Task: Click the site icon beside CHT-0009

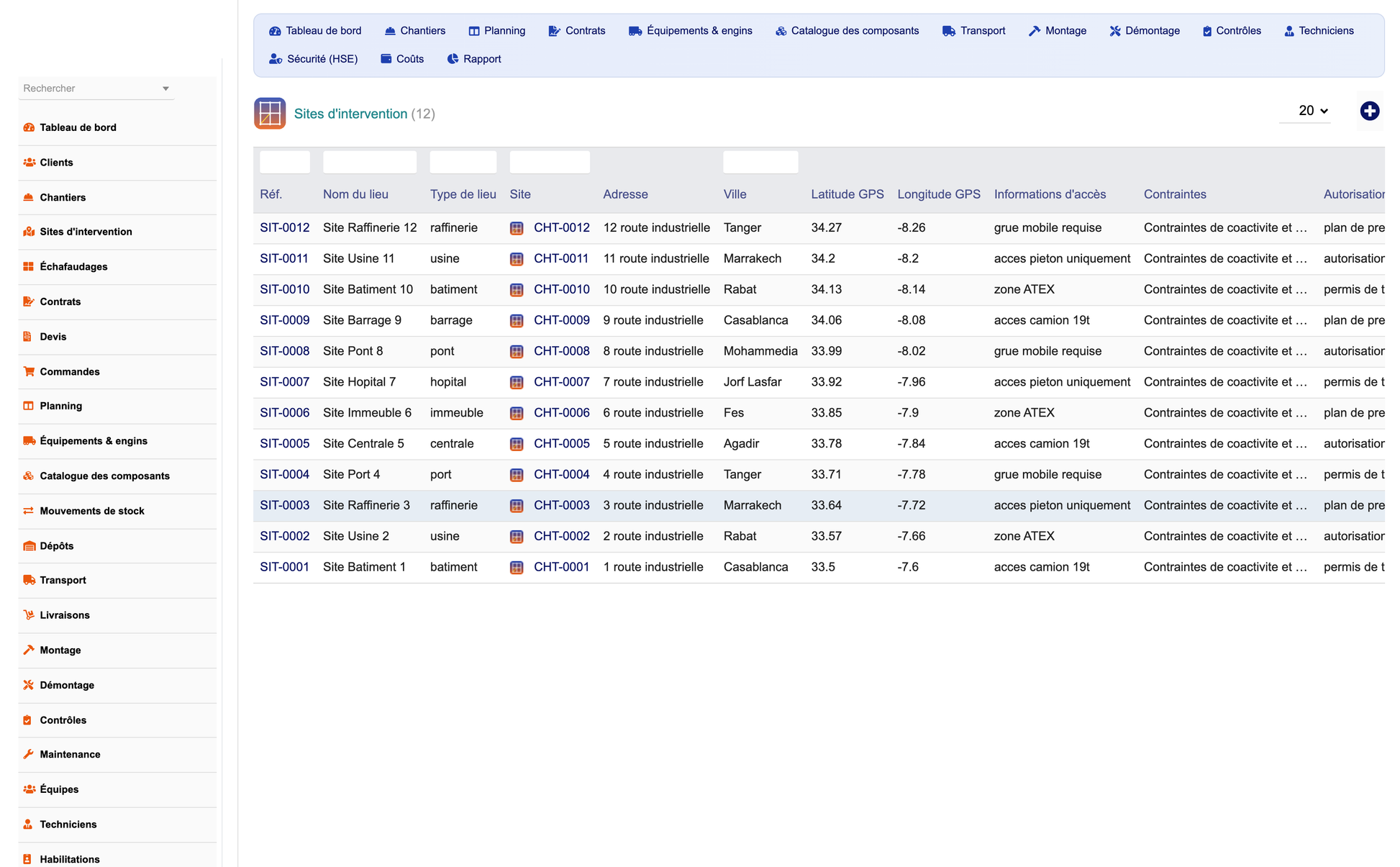Action: point(517,321)
